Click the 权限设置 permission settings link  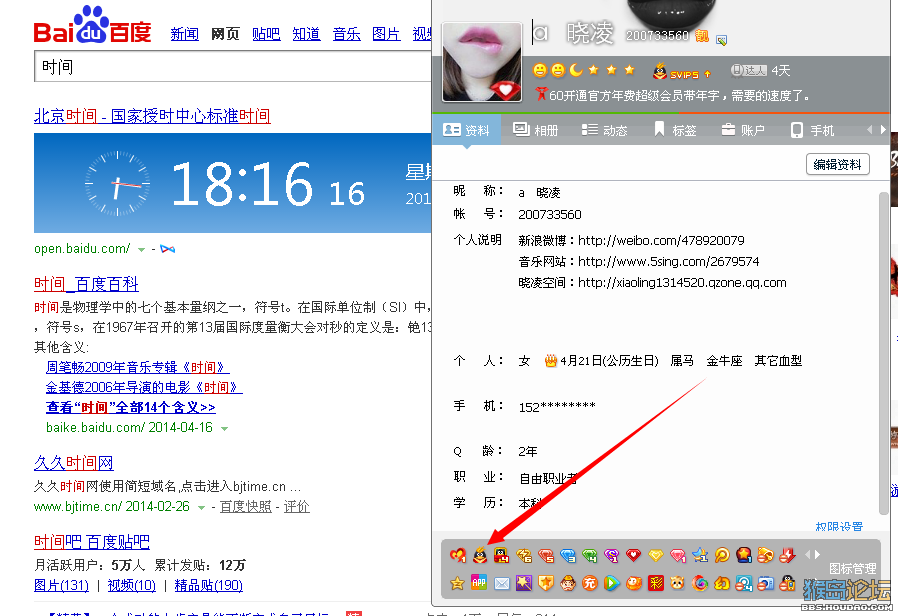(839, 527)
